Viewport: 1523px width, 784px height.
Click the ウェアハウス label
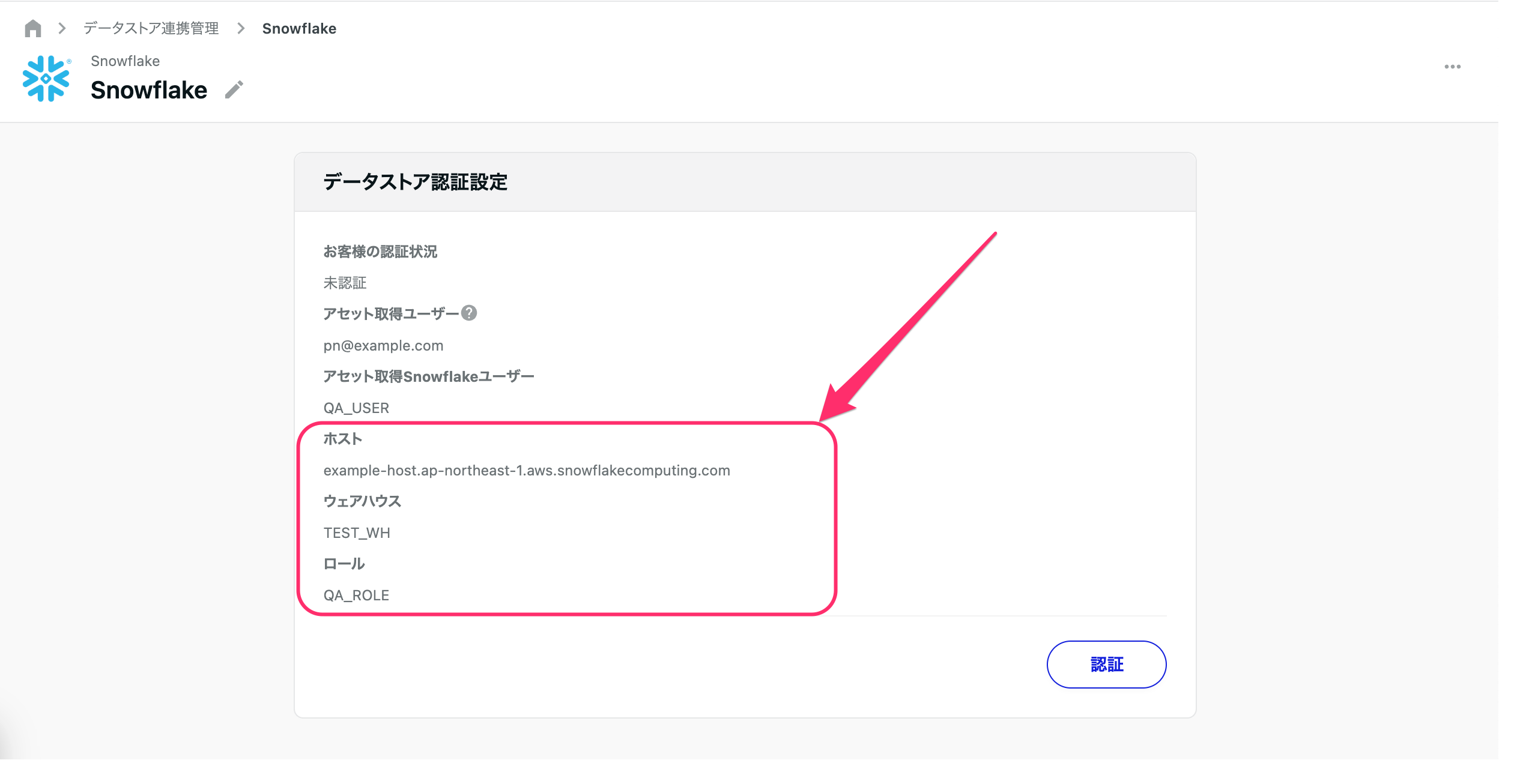[x=362, y=501]
